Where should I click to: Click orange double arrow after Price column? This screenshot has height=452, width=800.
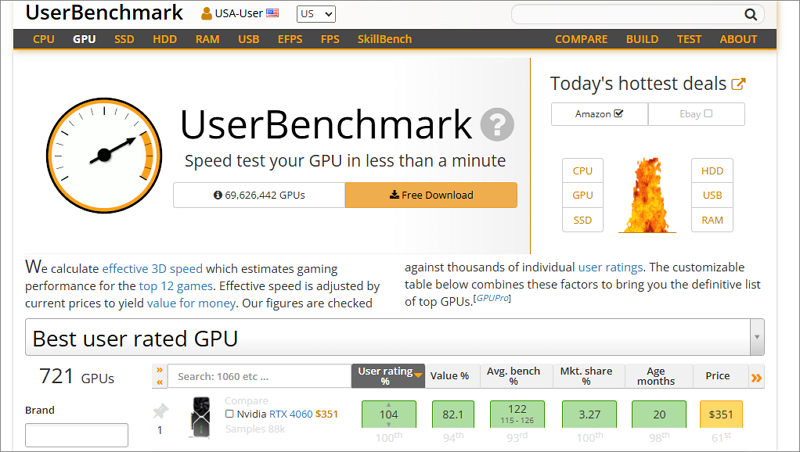757,378
